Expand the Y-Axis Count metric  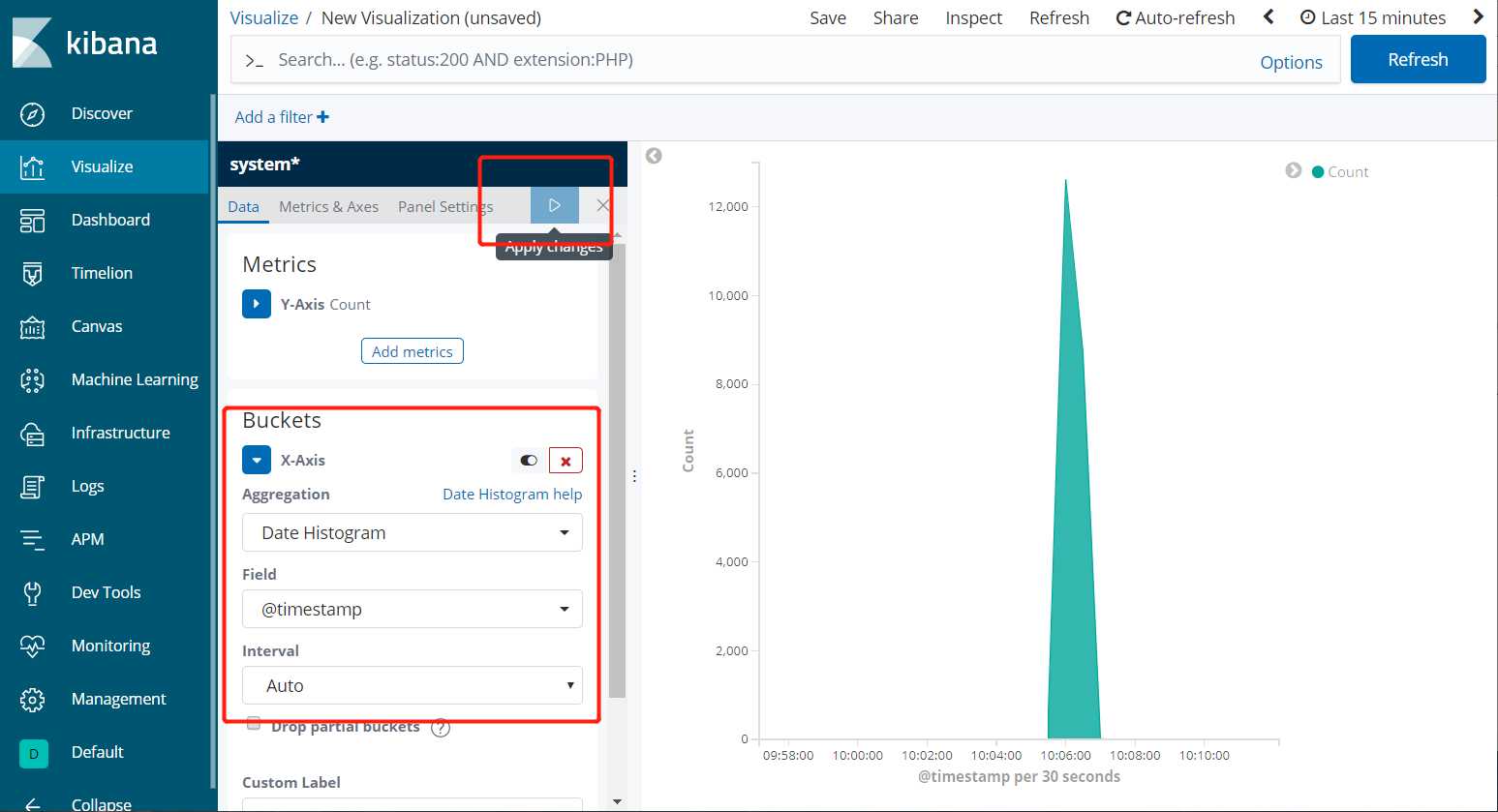tap(257, 304)
